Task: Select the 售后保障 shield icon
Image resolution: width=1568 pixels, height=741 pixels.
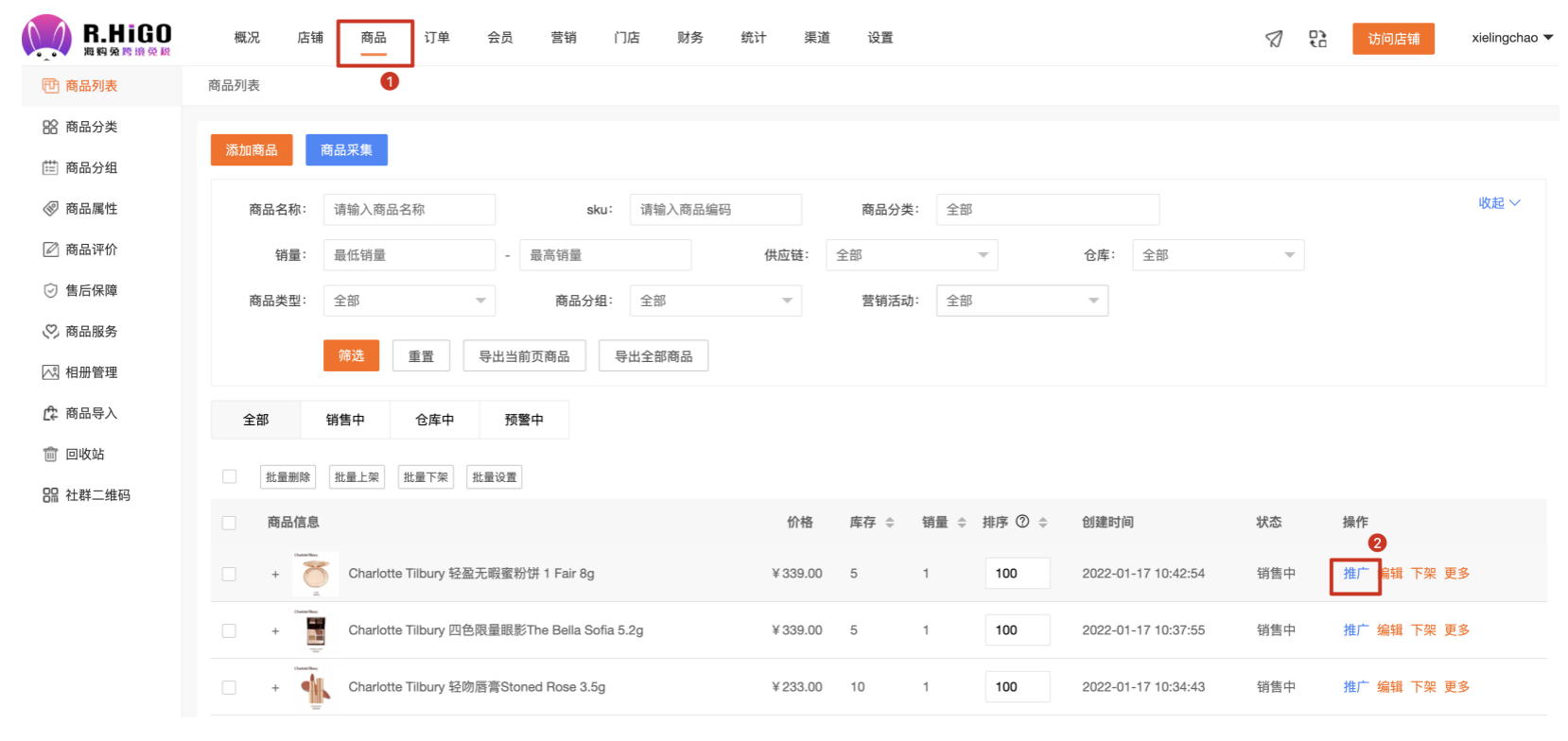Action: click(50, 291)
